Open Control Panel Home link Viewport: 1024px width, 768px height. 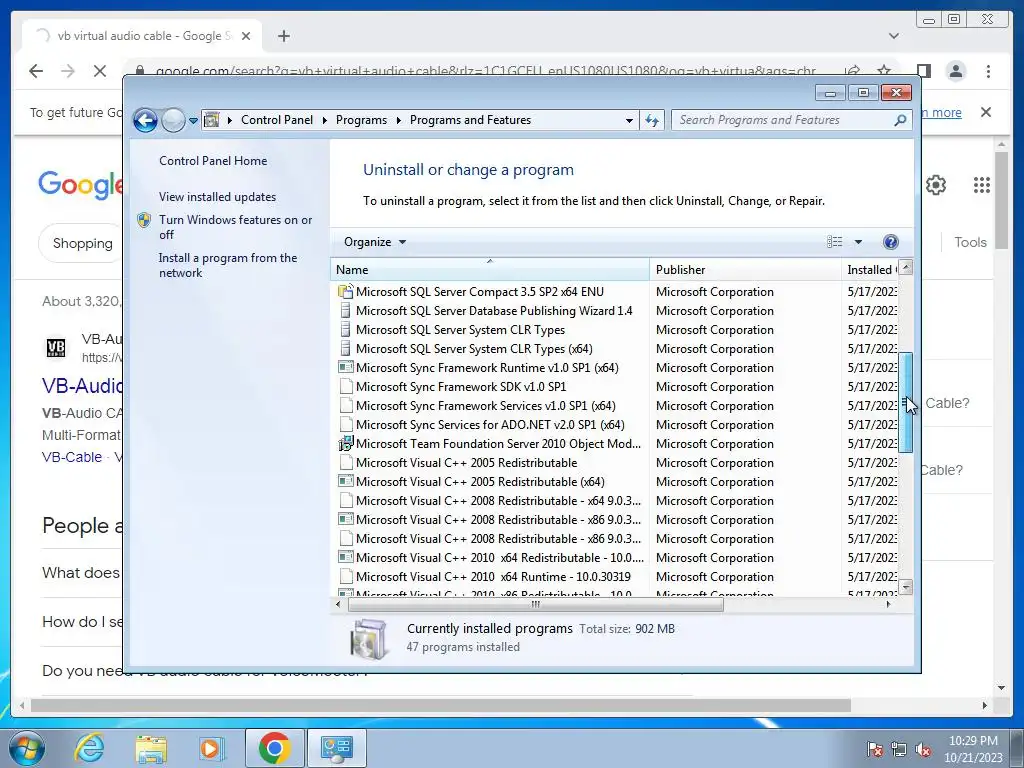point(213,161)
